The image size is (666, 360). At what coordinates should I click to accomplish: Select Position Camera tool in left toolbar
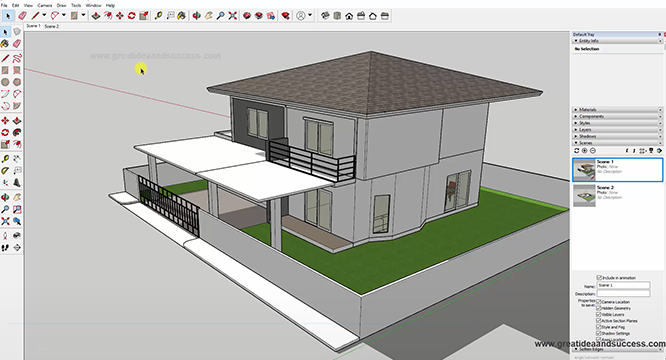tap(5, 236)
